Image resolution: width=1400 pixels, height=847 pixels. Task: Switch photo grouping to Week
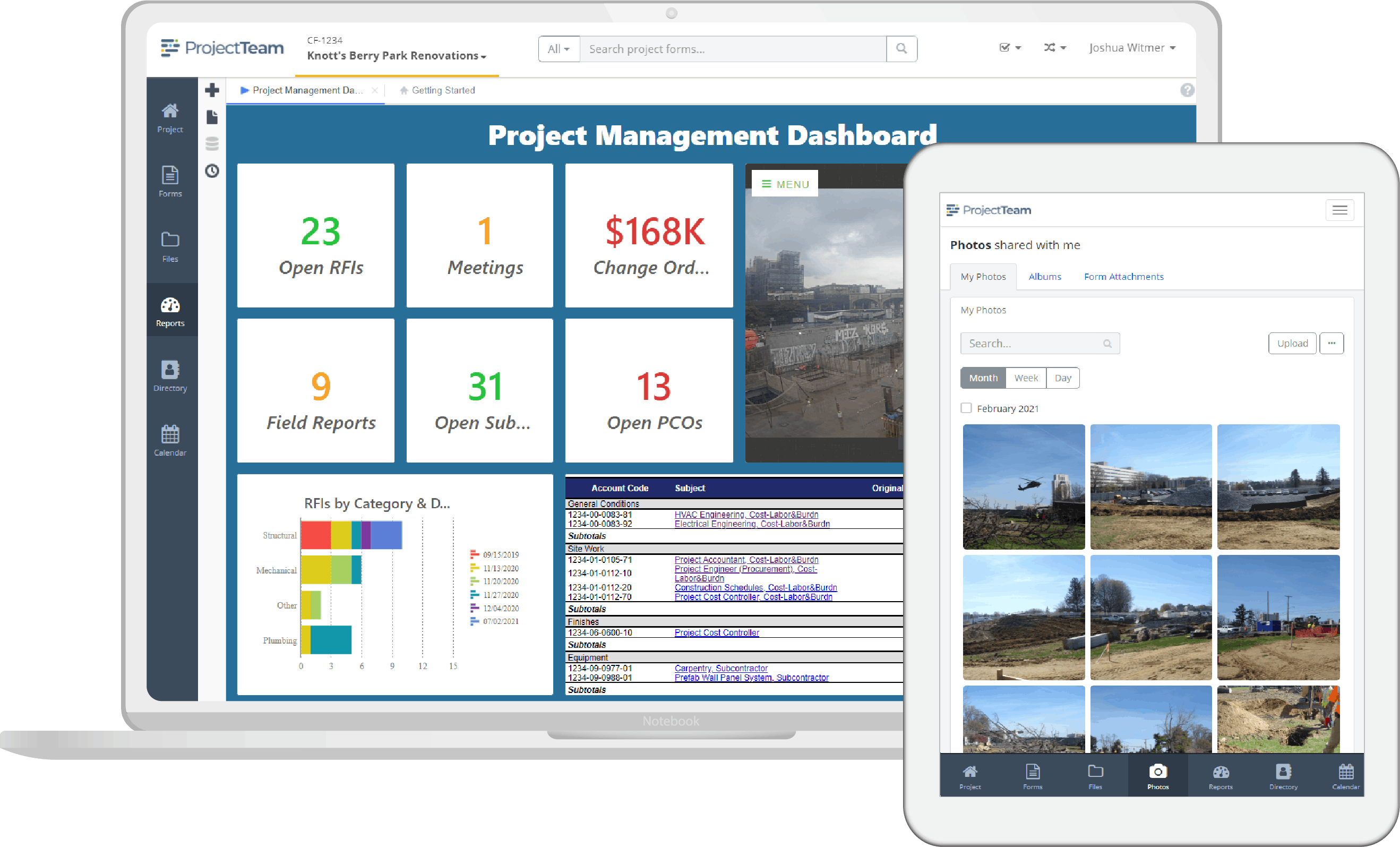(1026, 378)
